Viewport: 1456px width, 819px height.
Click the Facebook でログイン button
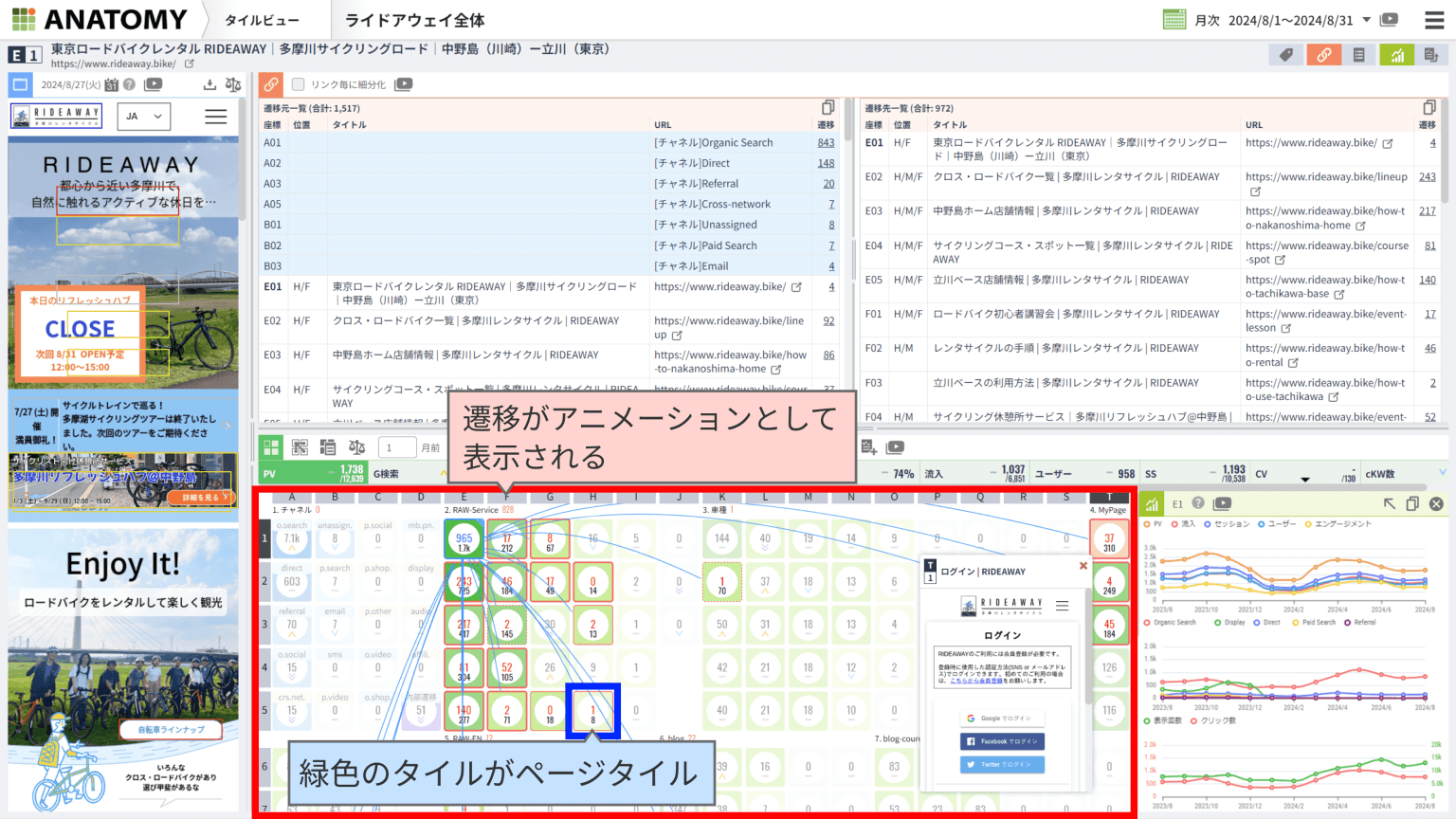pyautogui.click(x=1002, y=741)
